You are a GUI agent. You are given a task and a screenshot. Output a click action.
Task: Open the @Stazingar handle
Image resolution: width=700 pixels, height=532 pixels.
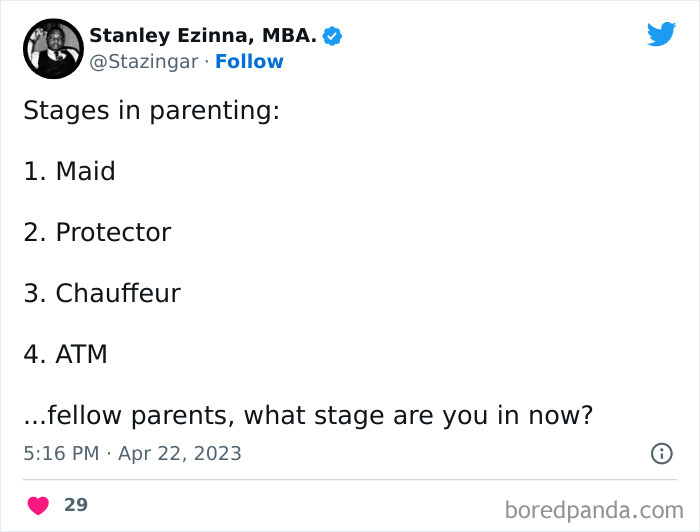pyautogui.click(x=144, y=62)
